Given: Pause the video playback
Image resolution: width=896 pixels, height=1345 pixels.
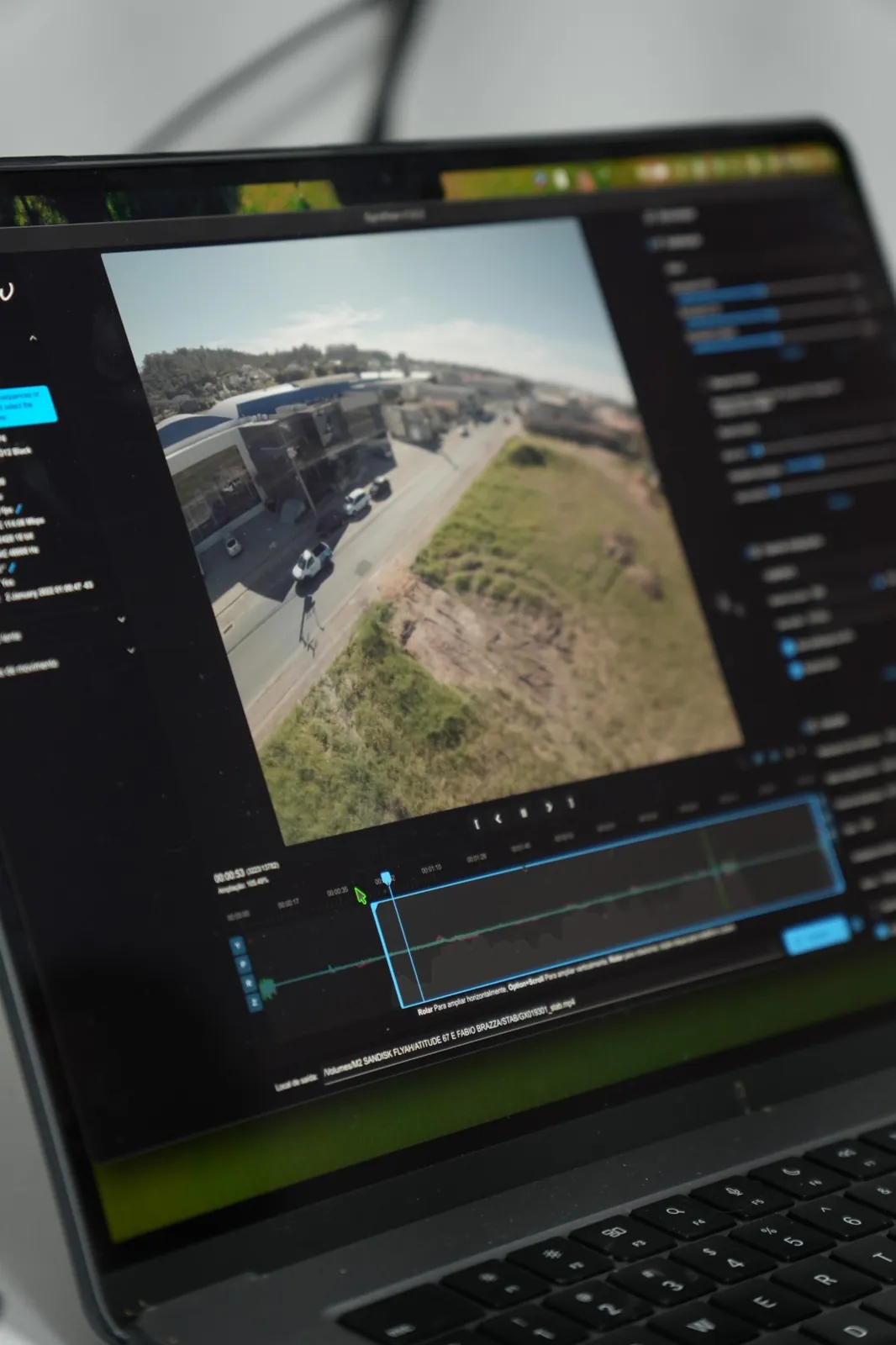Looking at the screenshot, I should (524, 812).
